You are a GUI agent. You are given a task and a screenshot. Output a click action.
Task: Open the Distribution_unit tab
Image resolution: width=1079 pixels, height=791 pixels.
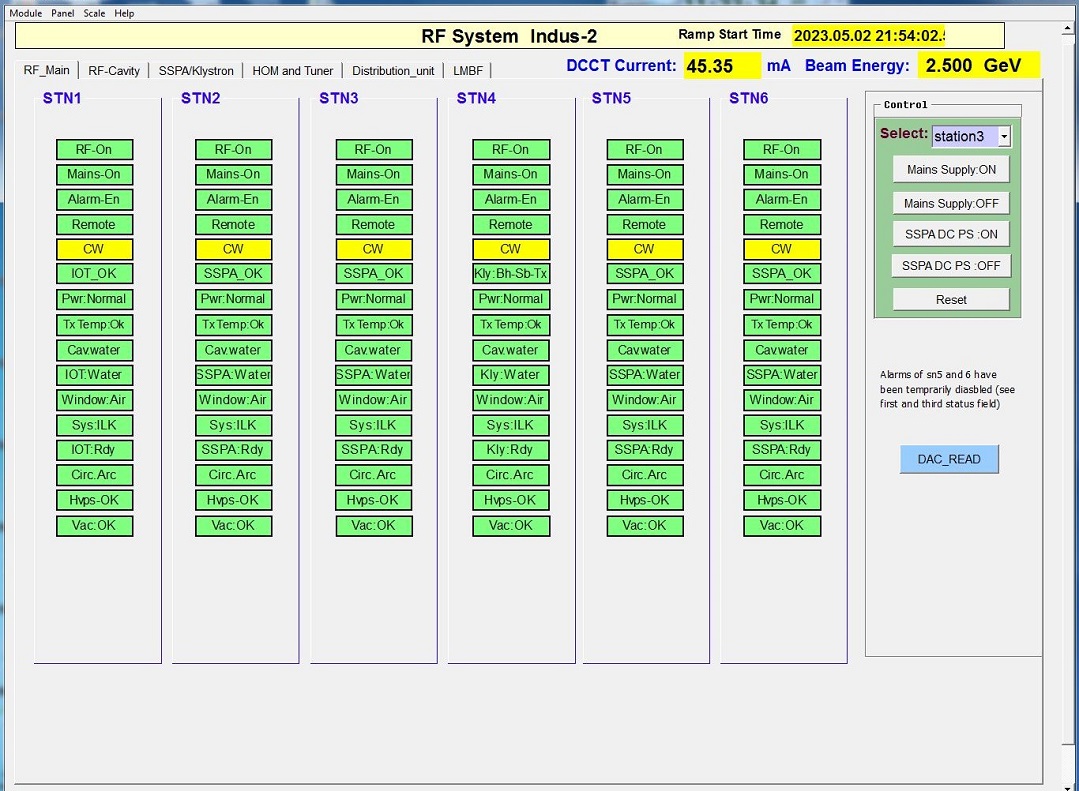click(393, 70)
